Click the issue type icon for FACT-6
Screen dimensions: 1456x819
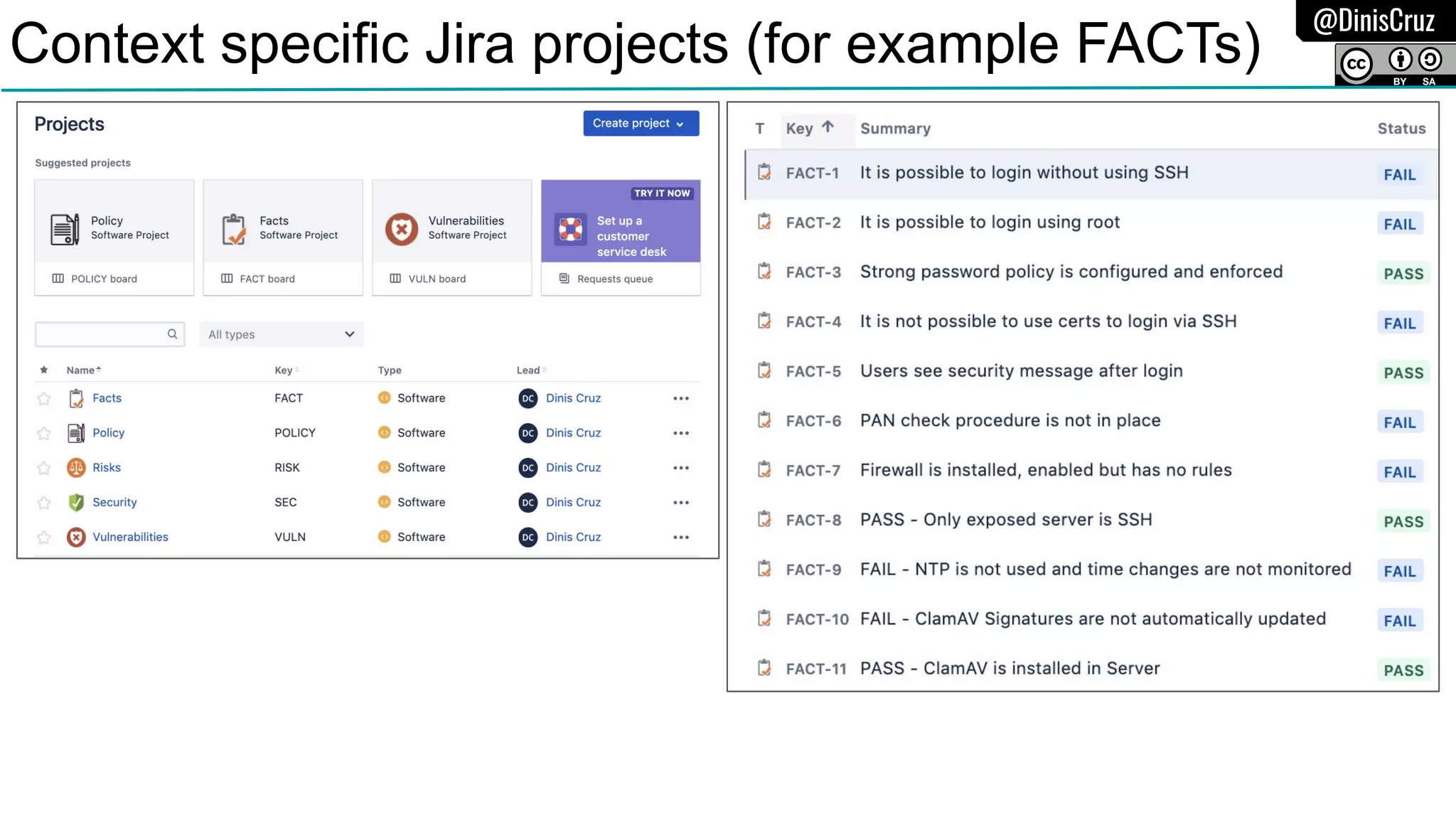pos(764,420)
